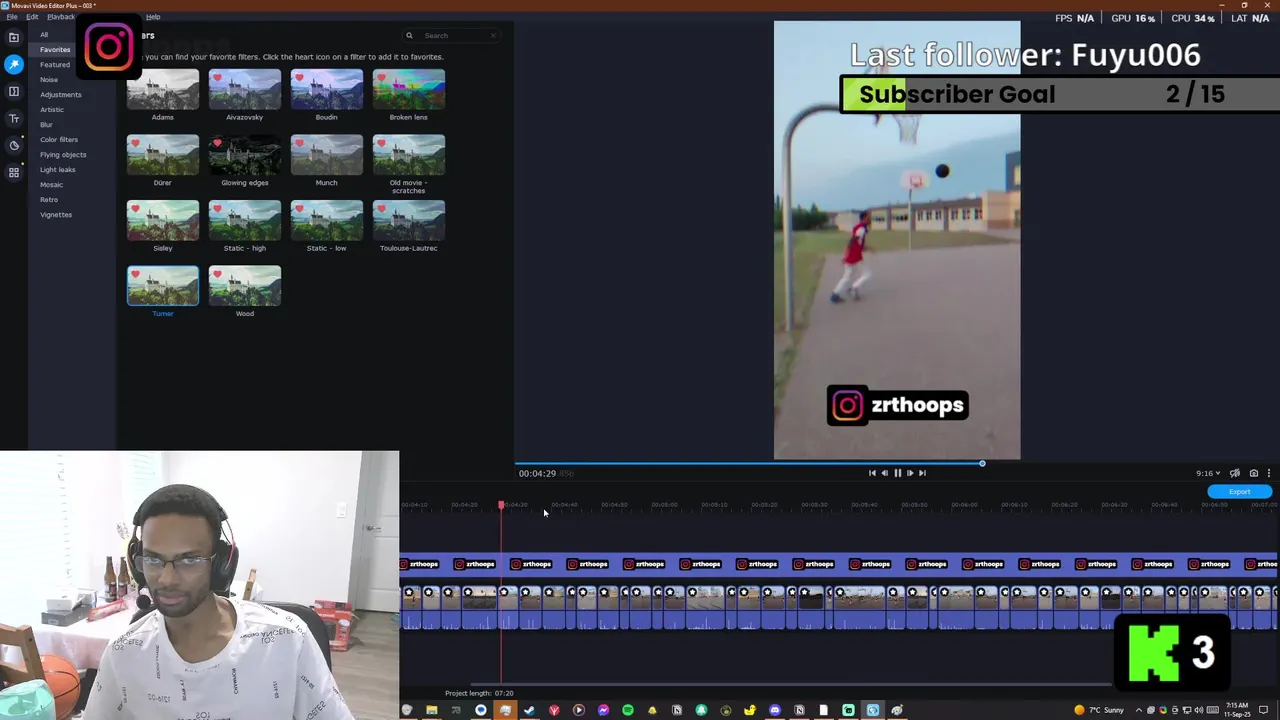Click the Export button
Image resolution: width=1280 pixels, height=720 pixels.
click(x=1239, y=491)
